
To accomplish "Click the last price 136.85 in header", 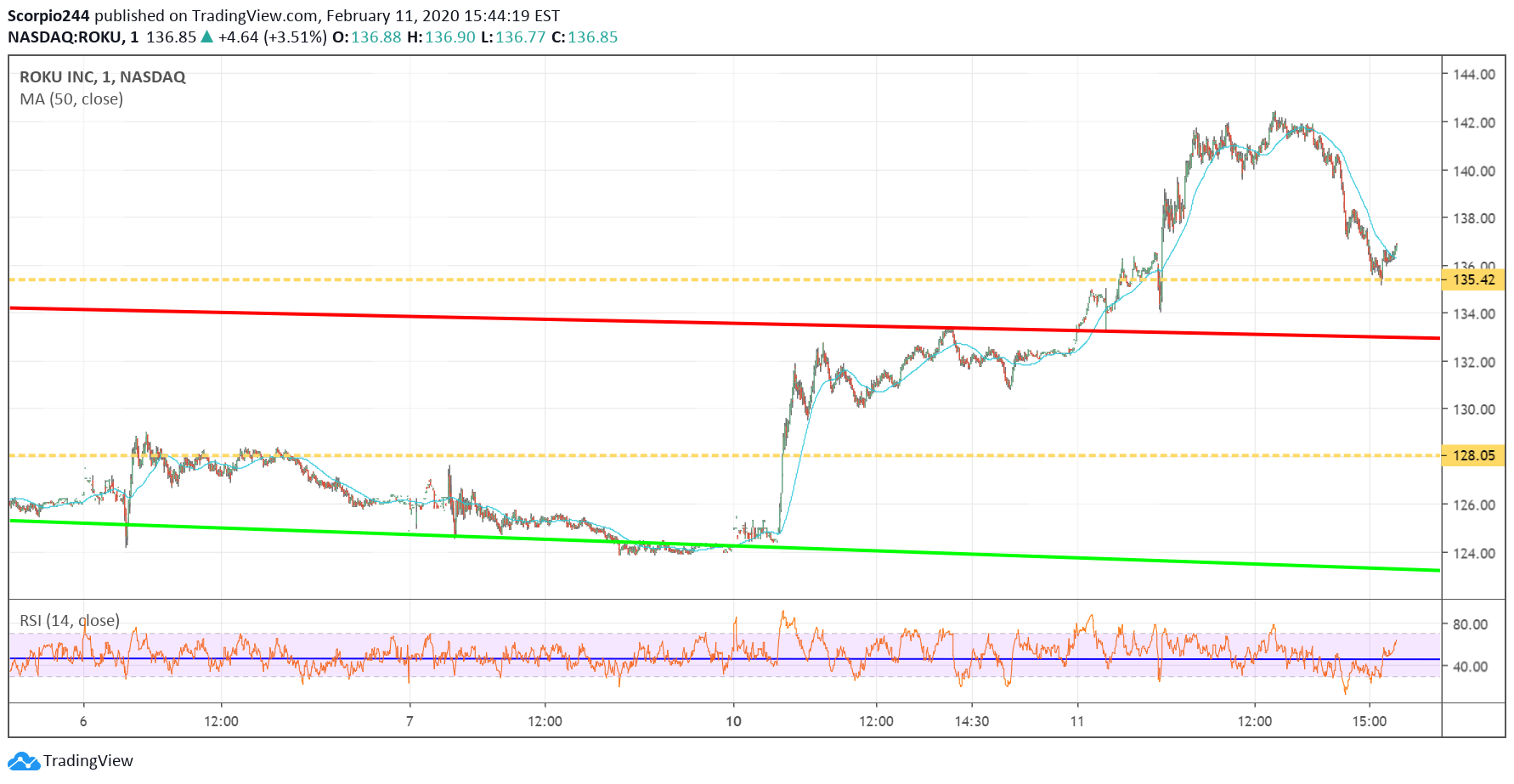I will tap(171, 37).
